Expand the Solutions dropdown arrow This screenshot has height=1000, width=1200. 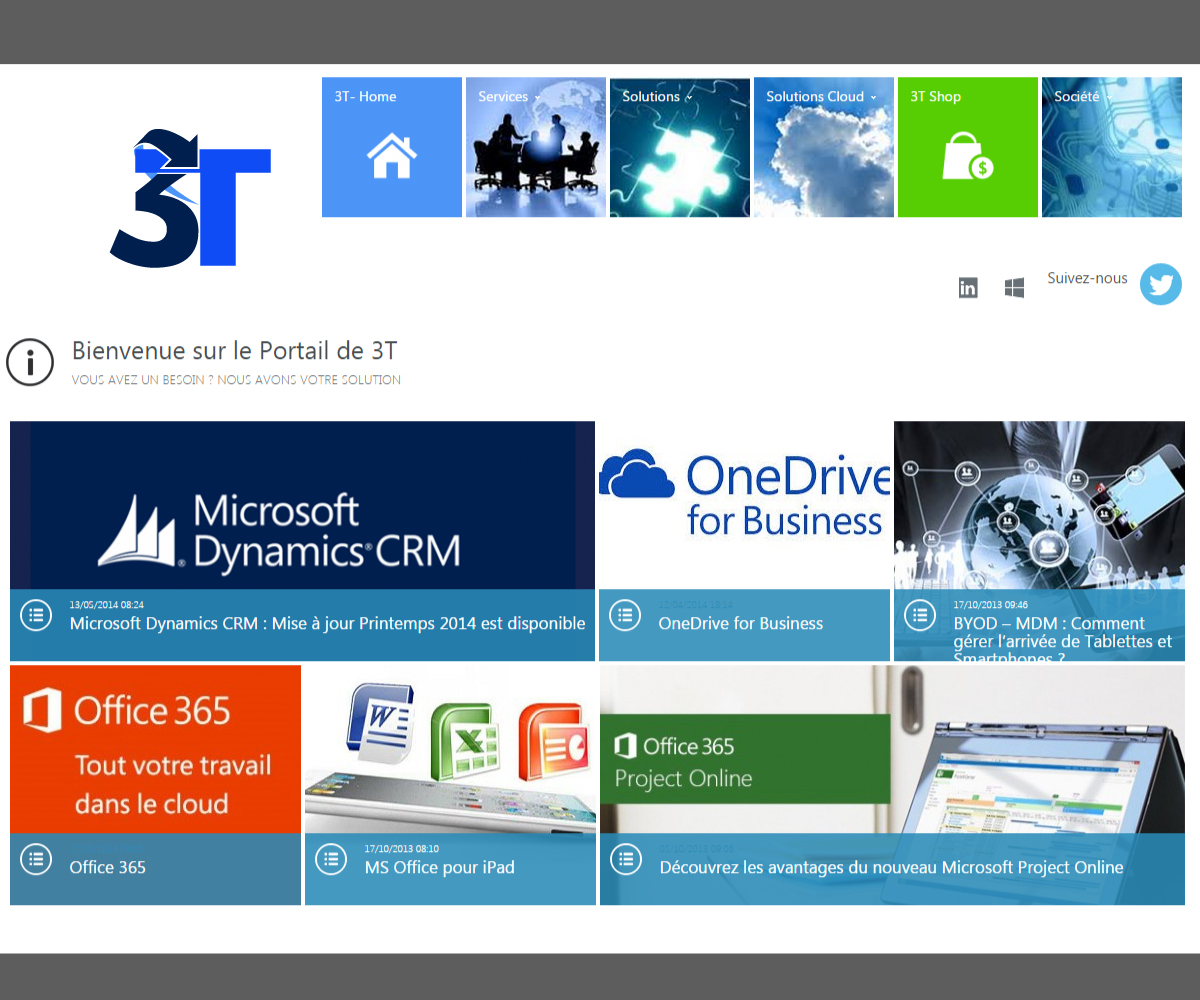coord(689,98)
